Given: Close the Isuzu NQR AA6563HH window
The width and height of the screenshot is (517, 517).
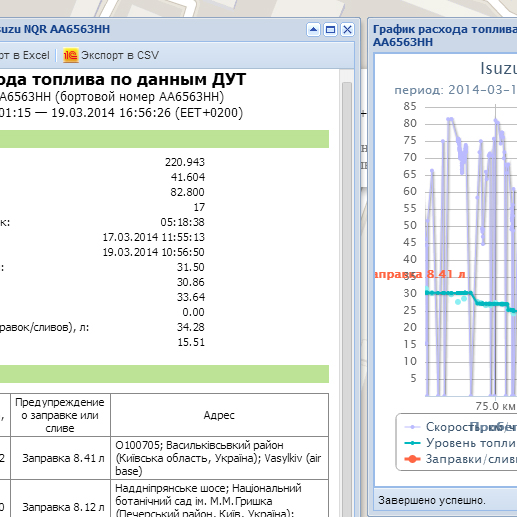Looking at the screenshot, I should point(347,30).
